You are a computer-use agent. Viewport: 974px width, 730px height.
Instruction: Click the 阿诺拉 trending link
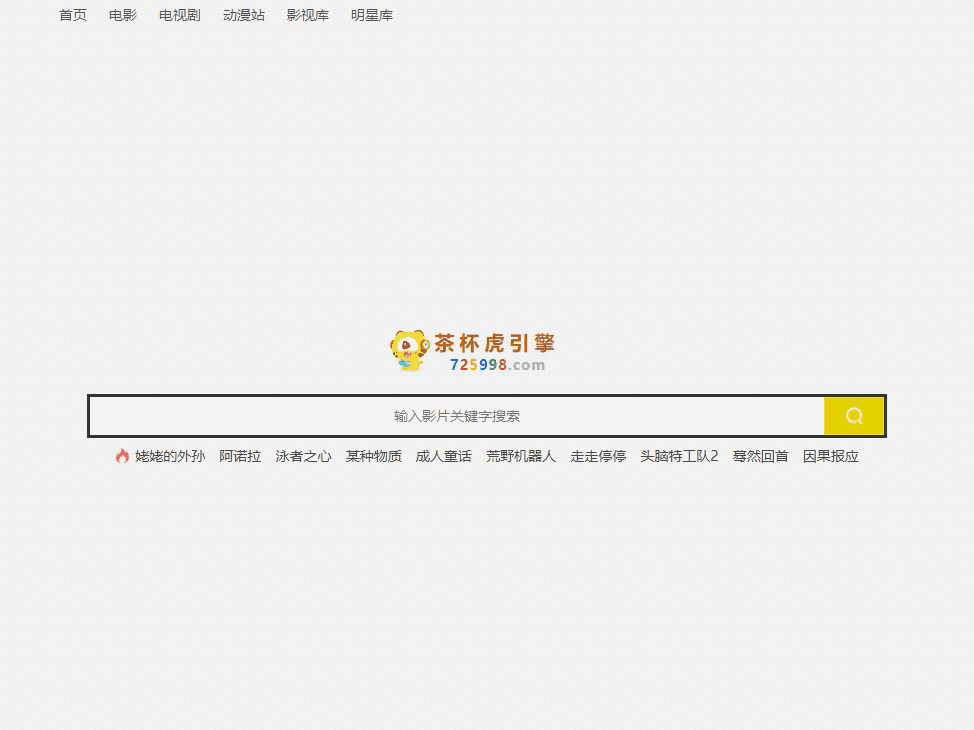point(240,456)
